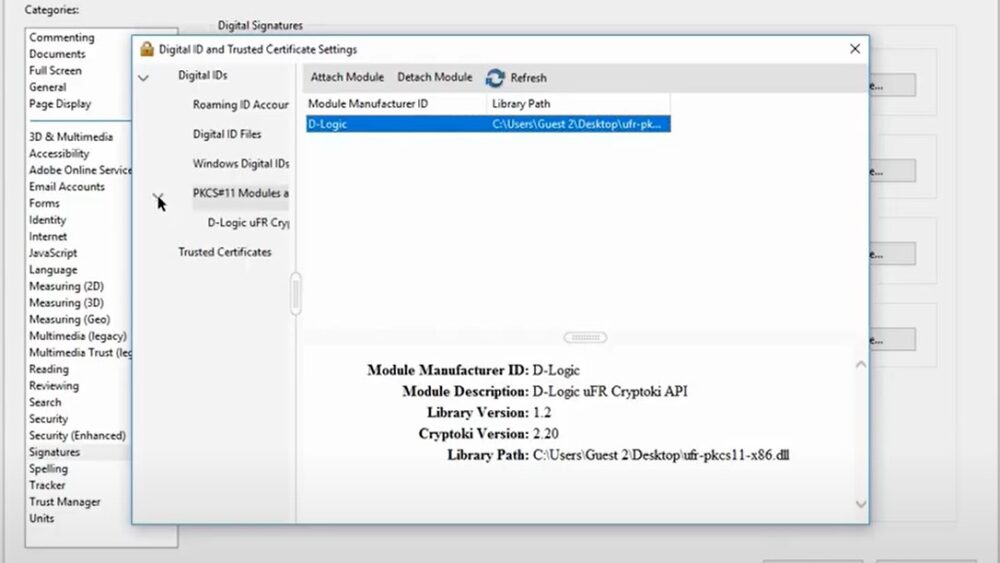Image resolution: width=1000 pixels, height=563 pixels.
Task: Click the horizontal pane splitter handle
Action: point(585,337)
